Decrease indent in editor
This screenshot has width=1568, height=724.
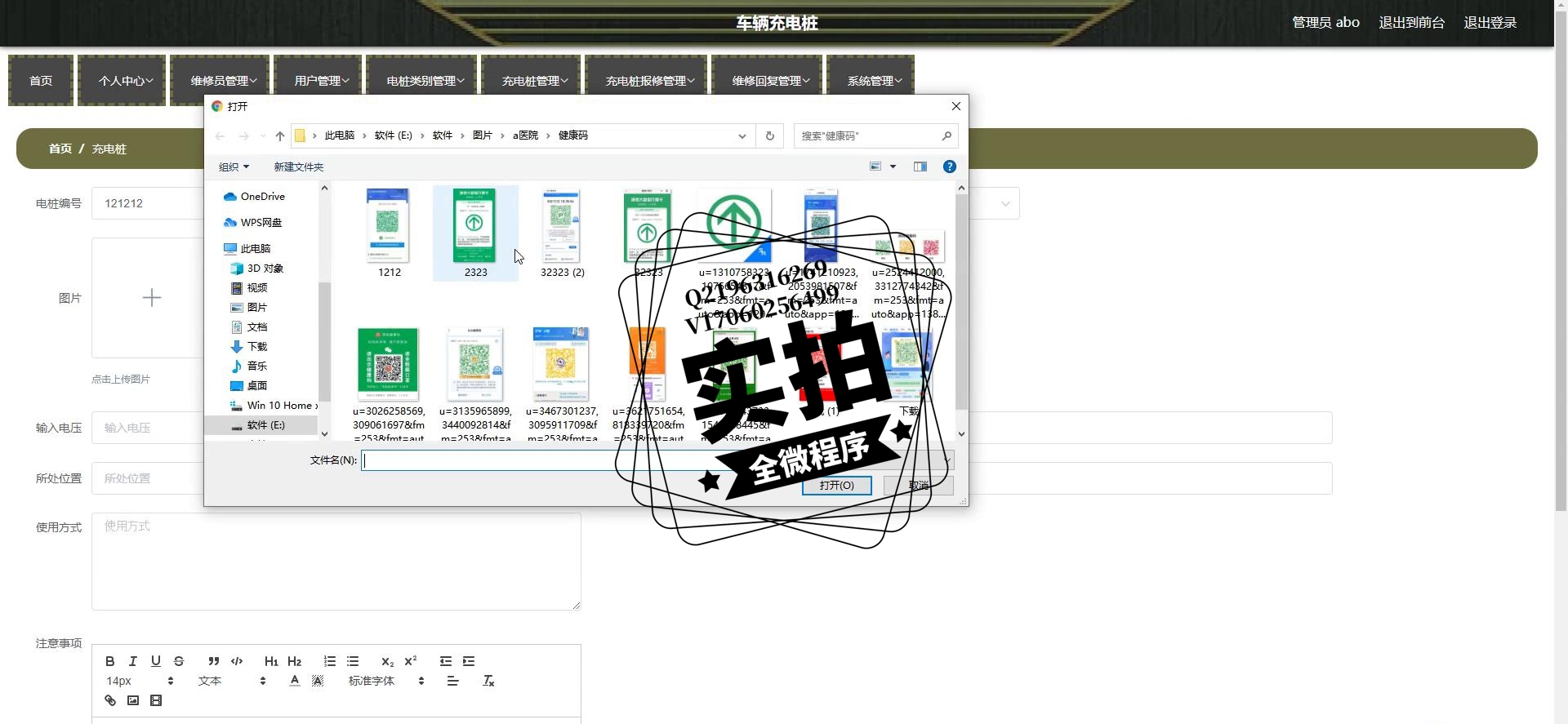(445, 661)
